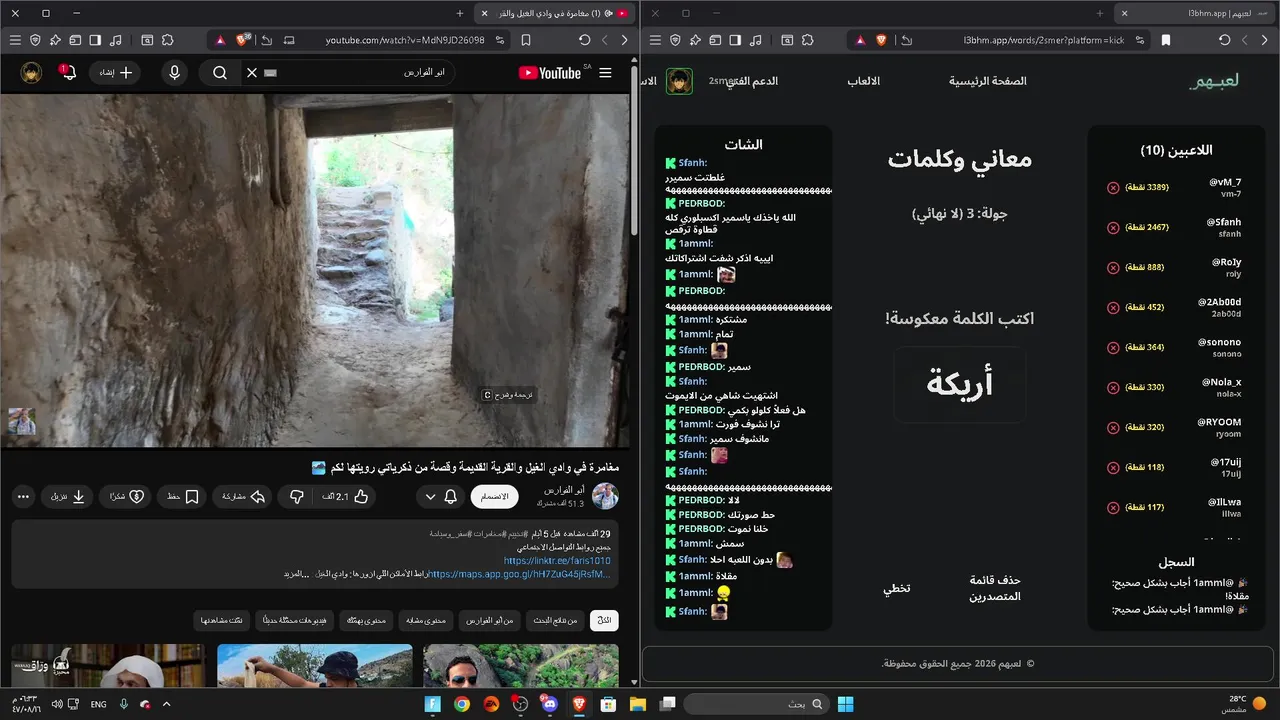Remove player @RYOOM with X icon
The width and height of the screenshot is (1280, 720).
click(1113, 427)
